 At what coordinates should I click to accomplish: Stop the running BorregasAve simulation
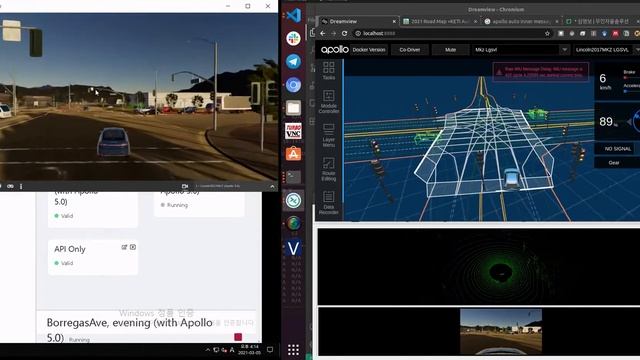click(238, 337)
